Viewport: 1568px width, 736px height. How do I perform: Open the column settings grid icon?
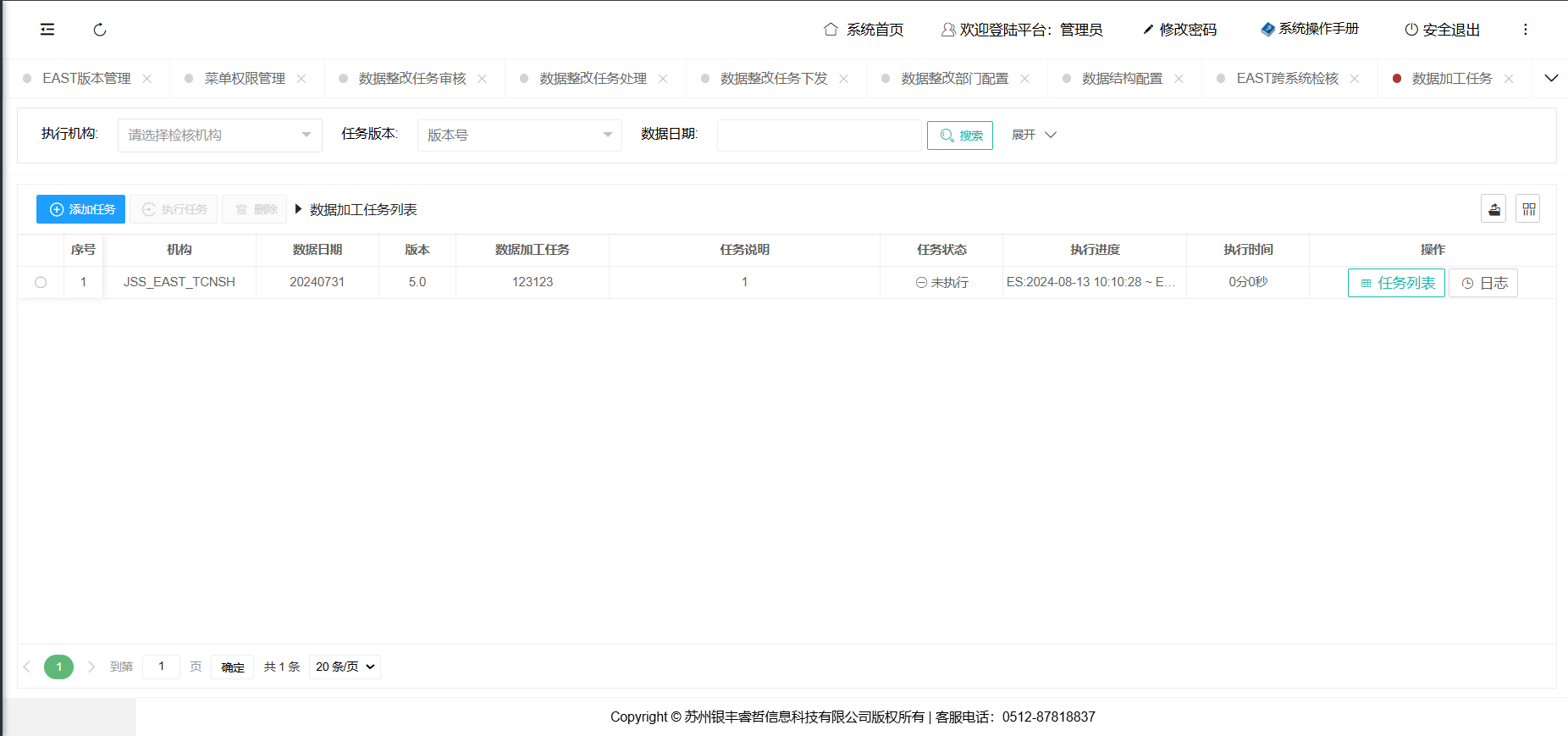1528,209
